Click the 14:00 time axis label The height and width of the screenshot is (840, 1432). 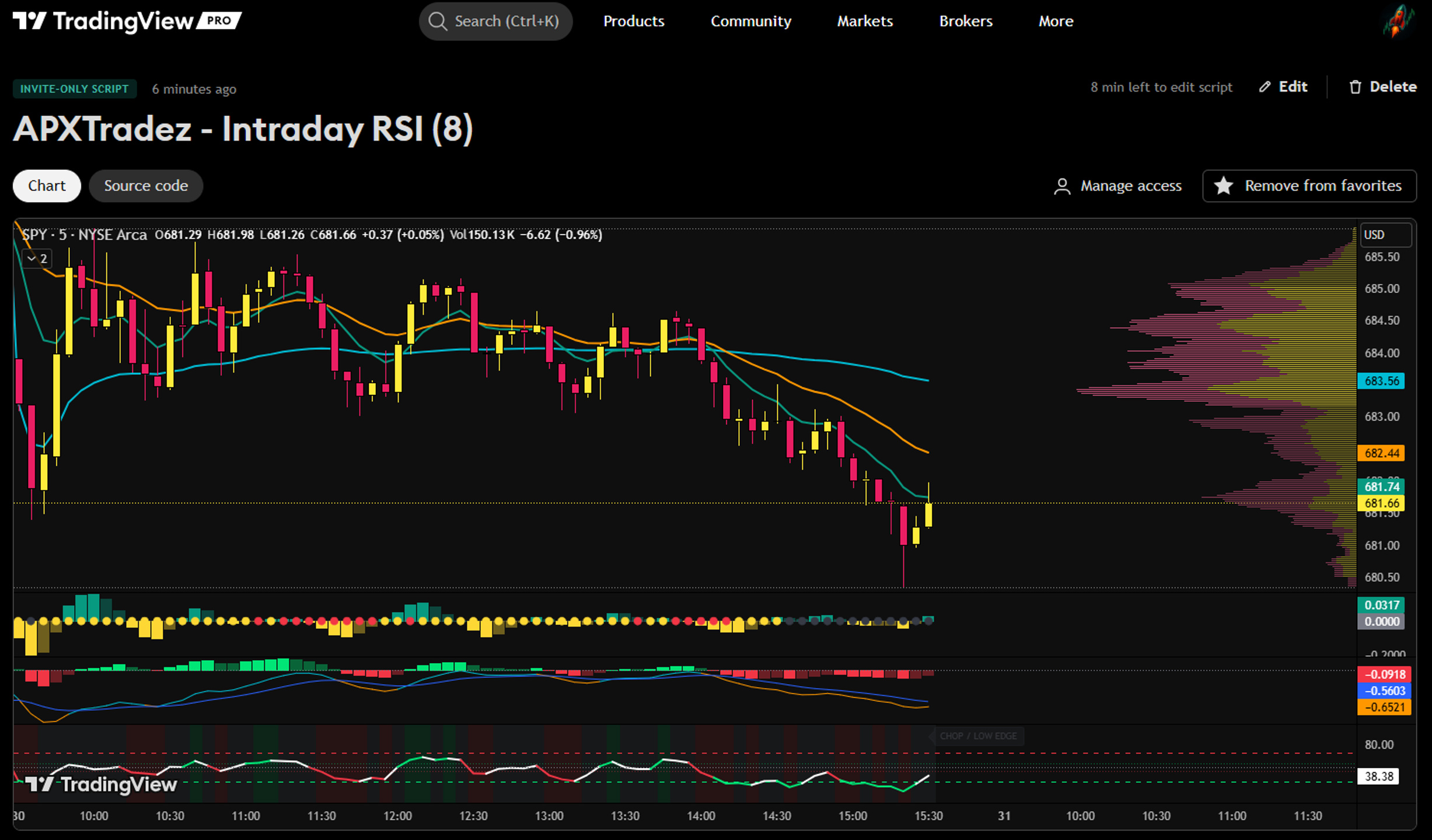(x=701, y=815)
